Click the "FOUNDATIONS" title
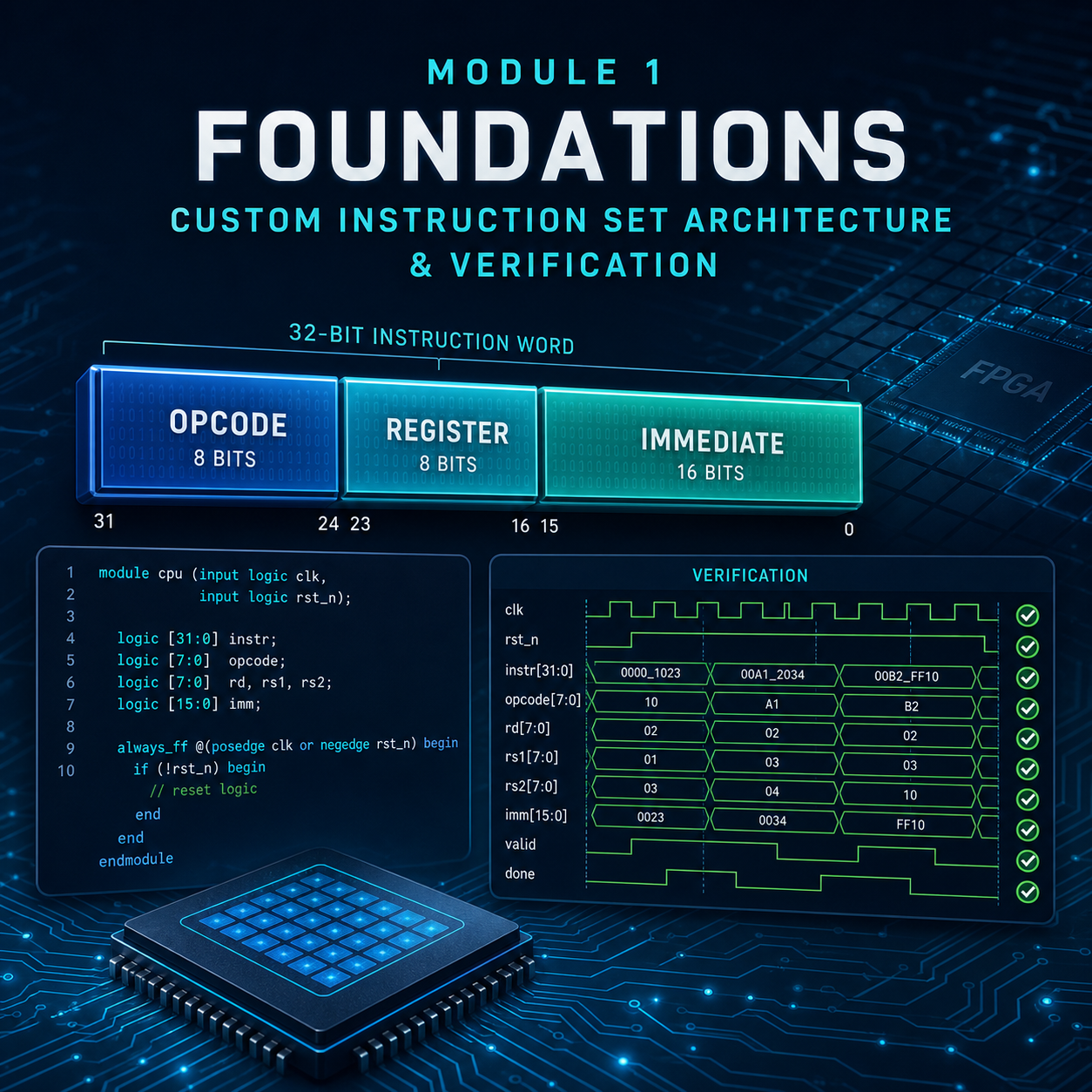 [552, 145]
